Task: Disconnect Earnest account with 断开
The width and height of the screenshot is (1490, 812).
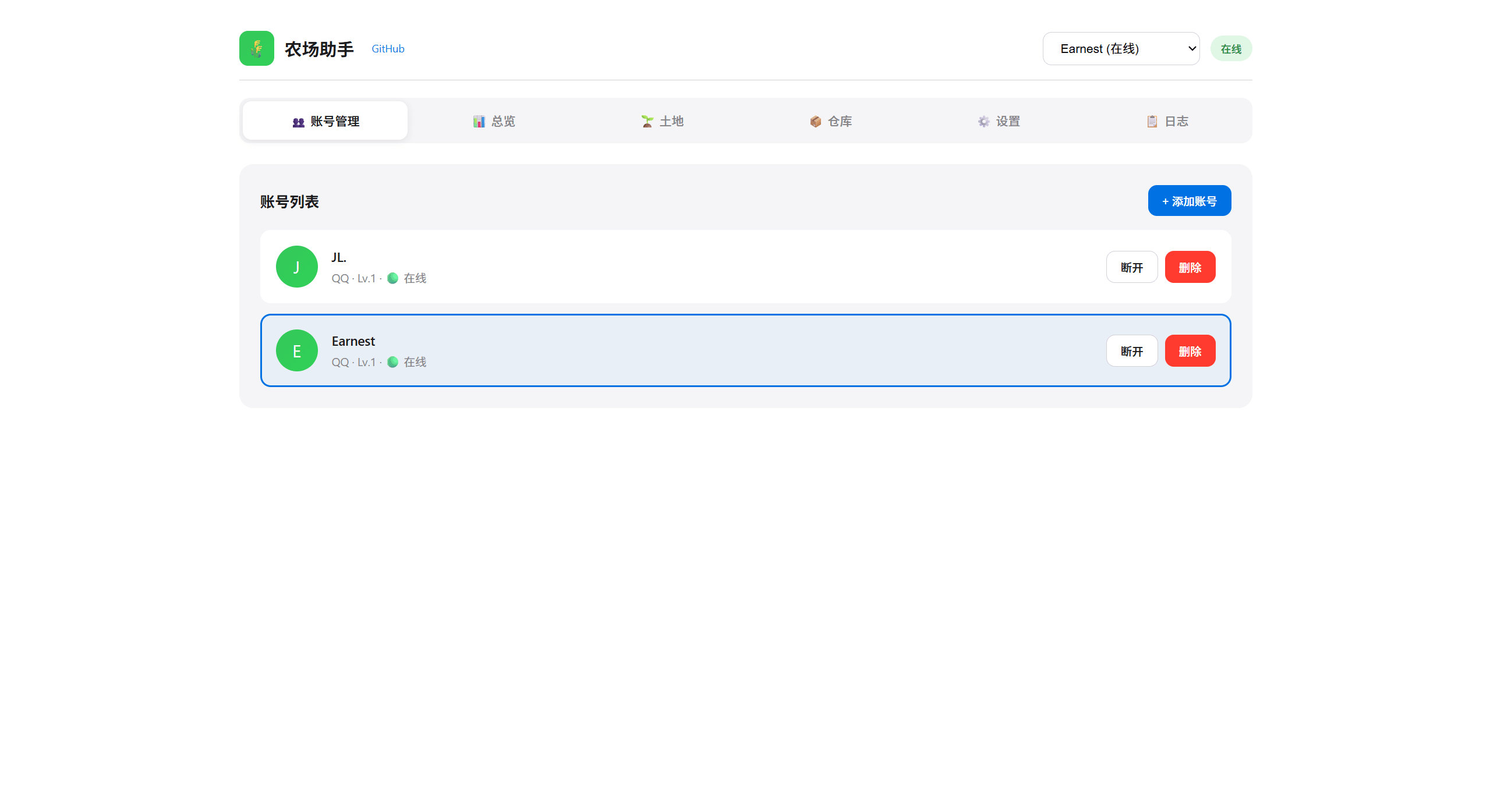Action: (x=1131, y=351)
